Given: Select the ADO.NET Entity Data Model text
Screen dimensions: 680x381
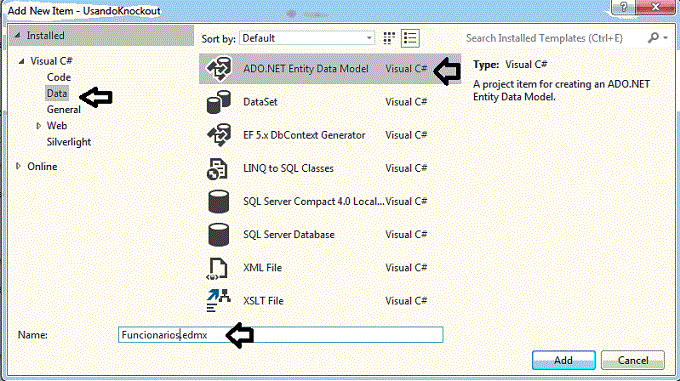Looking at the screenshot, I should point(306,69).
